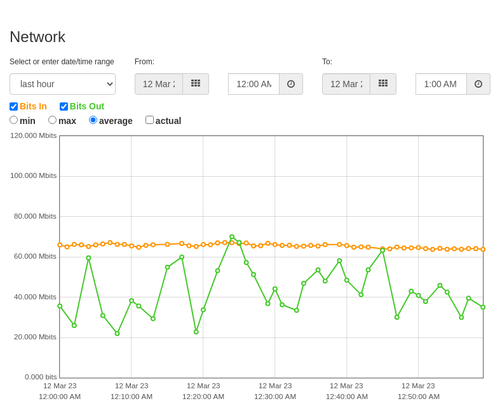Click the '12:10:00 AM' x-axis label
Viewport: 500px width, 403px height.
coord(131,397)
